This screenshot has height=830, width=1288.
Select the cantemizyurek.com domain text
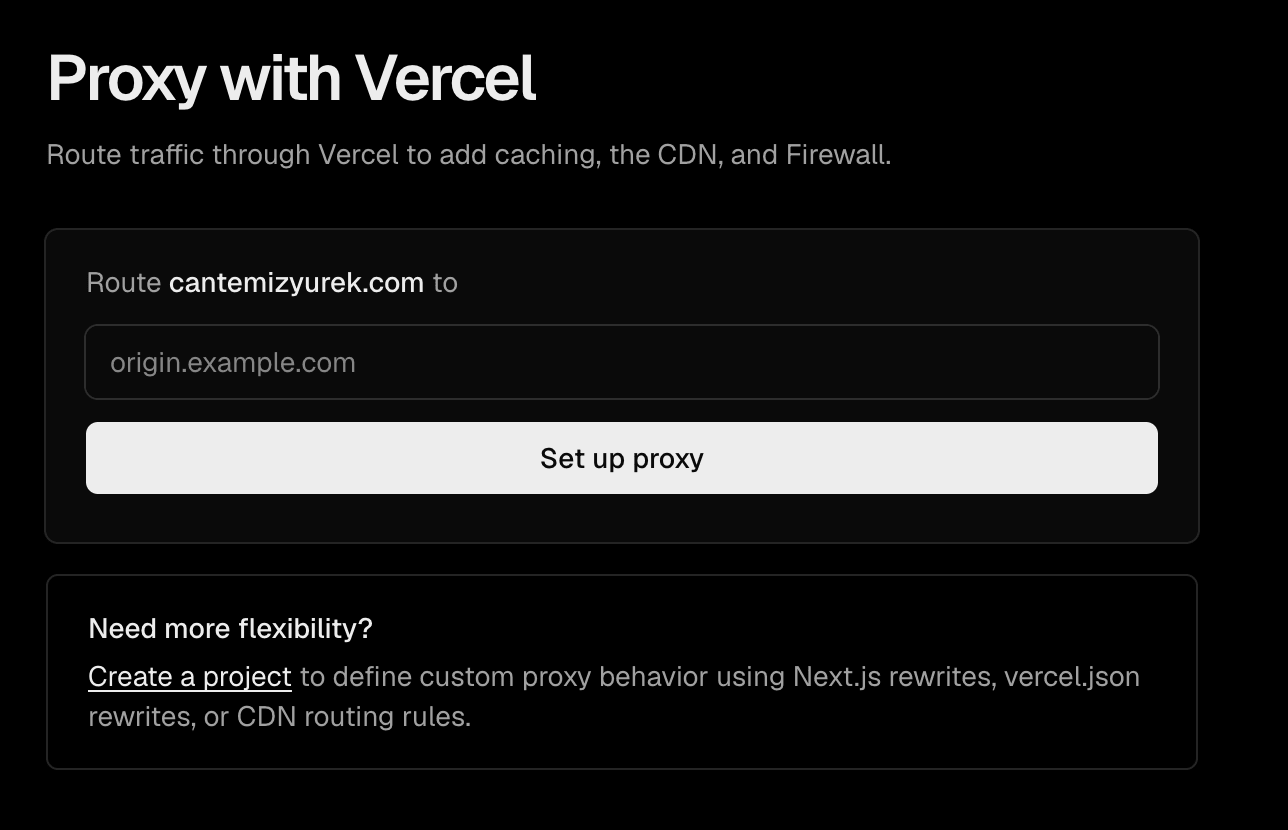click(x=296, y=283)
